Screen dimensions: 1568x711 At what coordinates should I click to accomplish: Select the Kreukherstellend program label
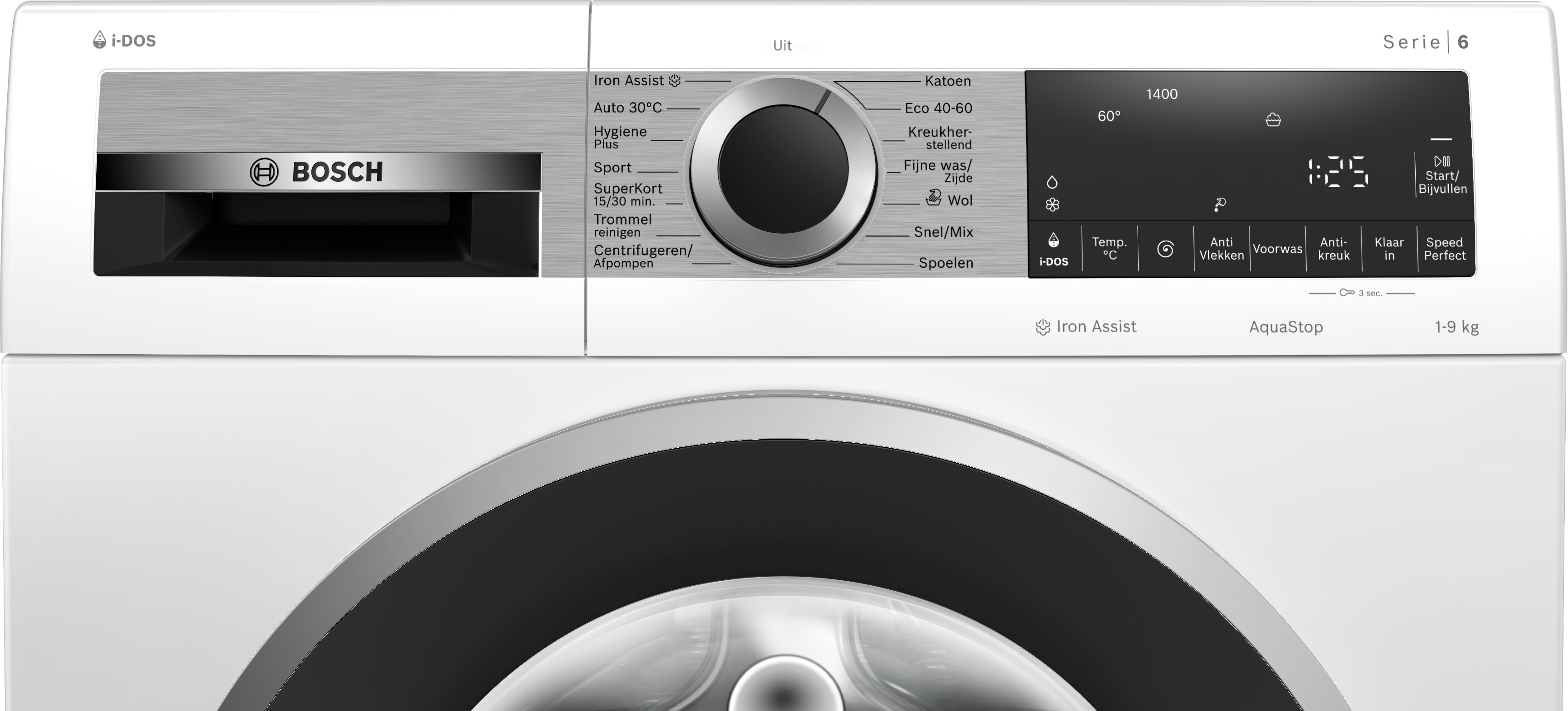(x=940, y=137)
